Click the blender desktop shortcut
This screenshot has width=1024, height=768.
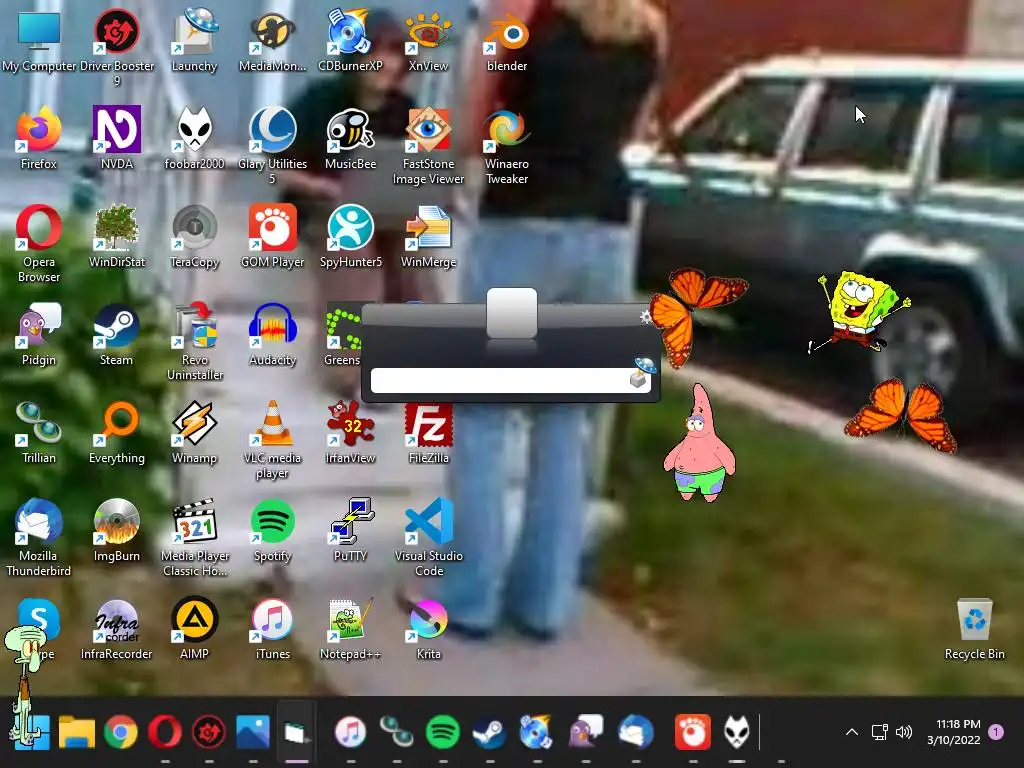507,41
